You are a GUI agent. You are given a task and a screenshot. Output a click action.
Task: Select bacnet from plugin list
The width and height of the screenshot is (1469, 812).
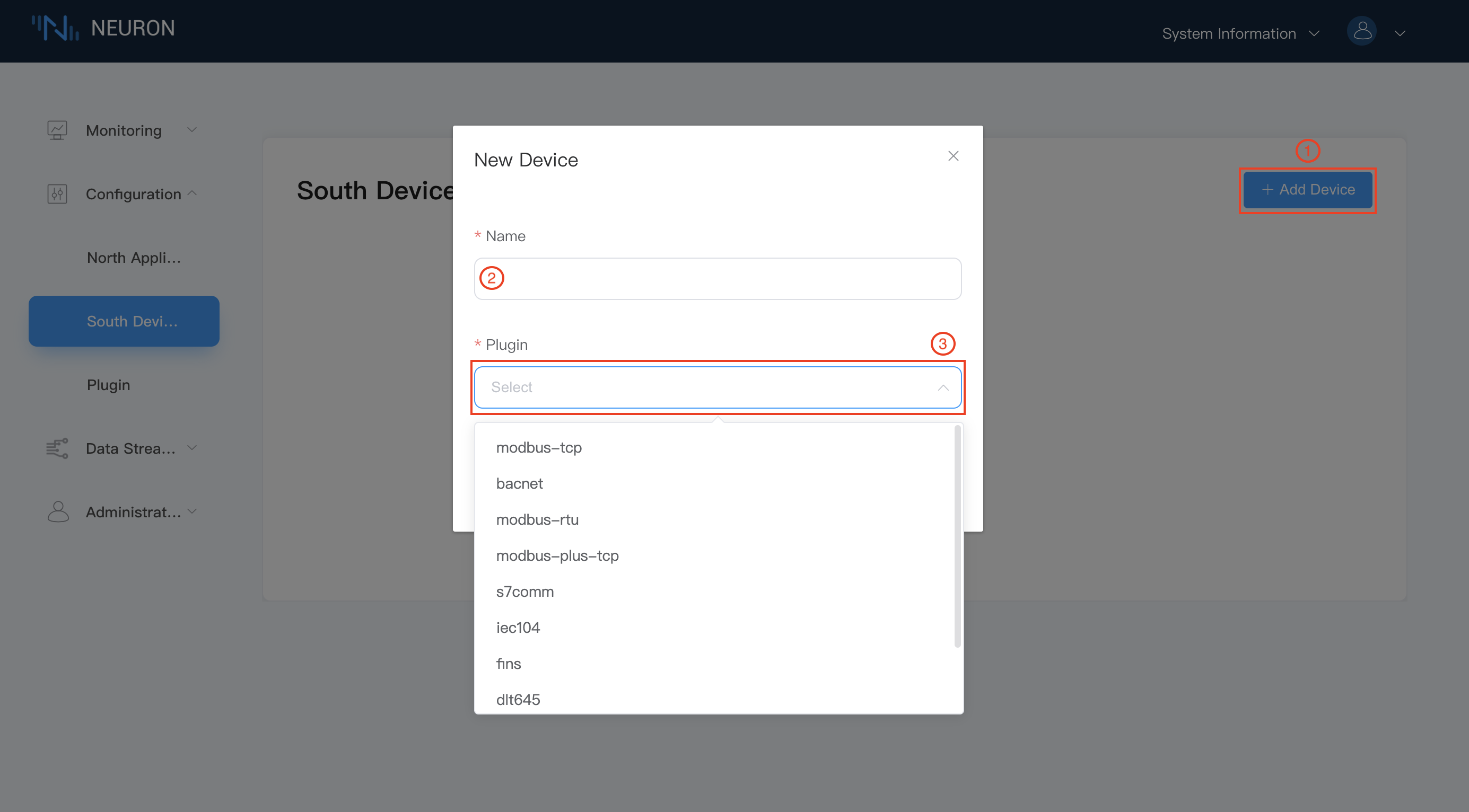point(519,483)
